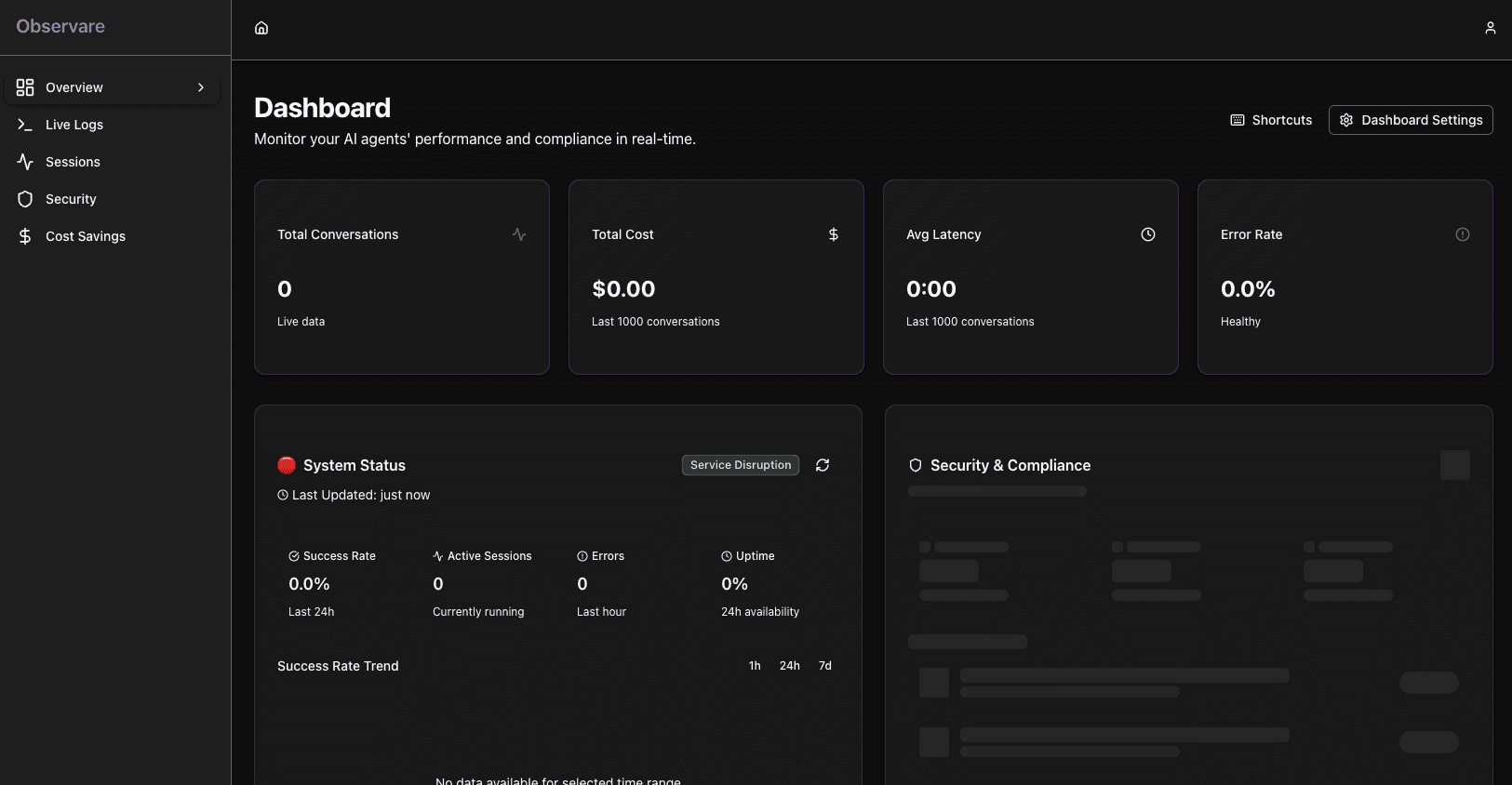The image size is (1512, 785).
Task: Click the Cost Savings dollar icon
Action: click(25, 236)
